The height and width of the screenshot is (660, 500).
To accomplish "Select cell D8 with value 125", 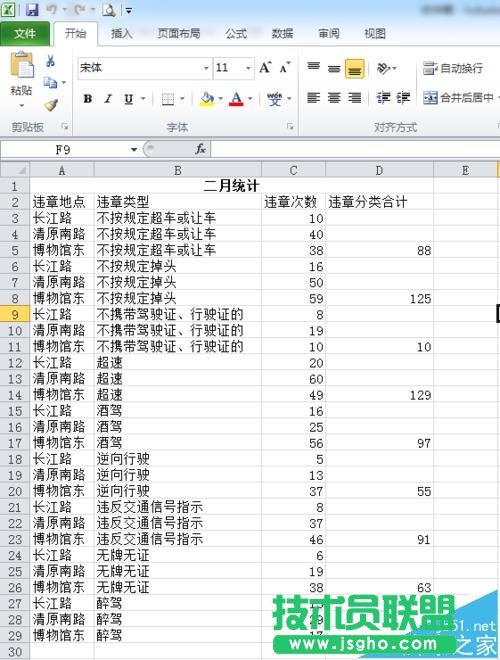I will tap(379, 298).
